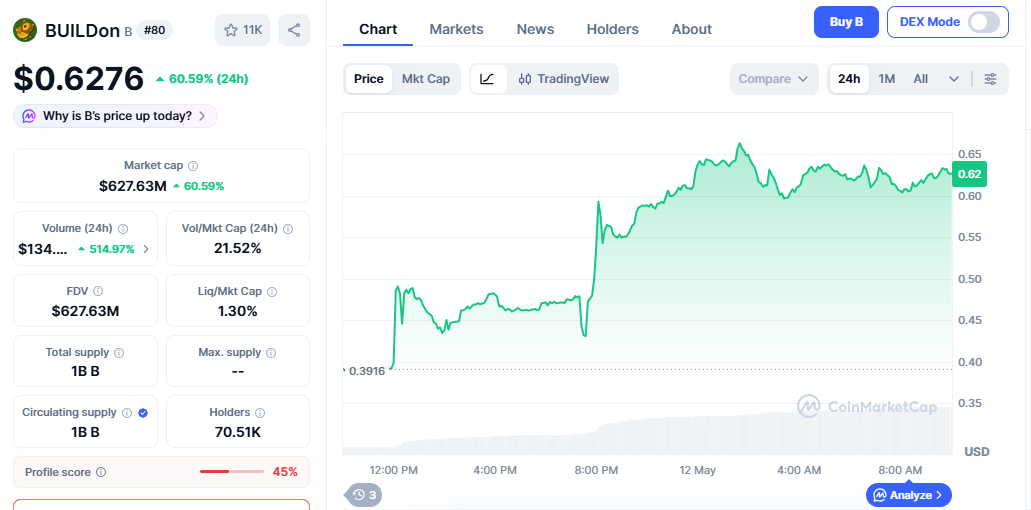Expand more time ranges chevron
Image resolution: width=1031 pixels, height=510 pixels.
click(x=954, y=79)
